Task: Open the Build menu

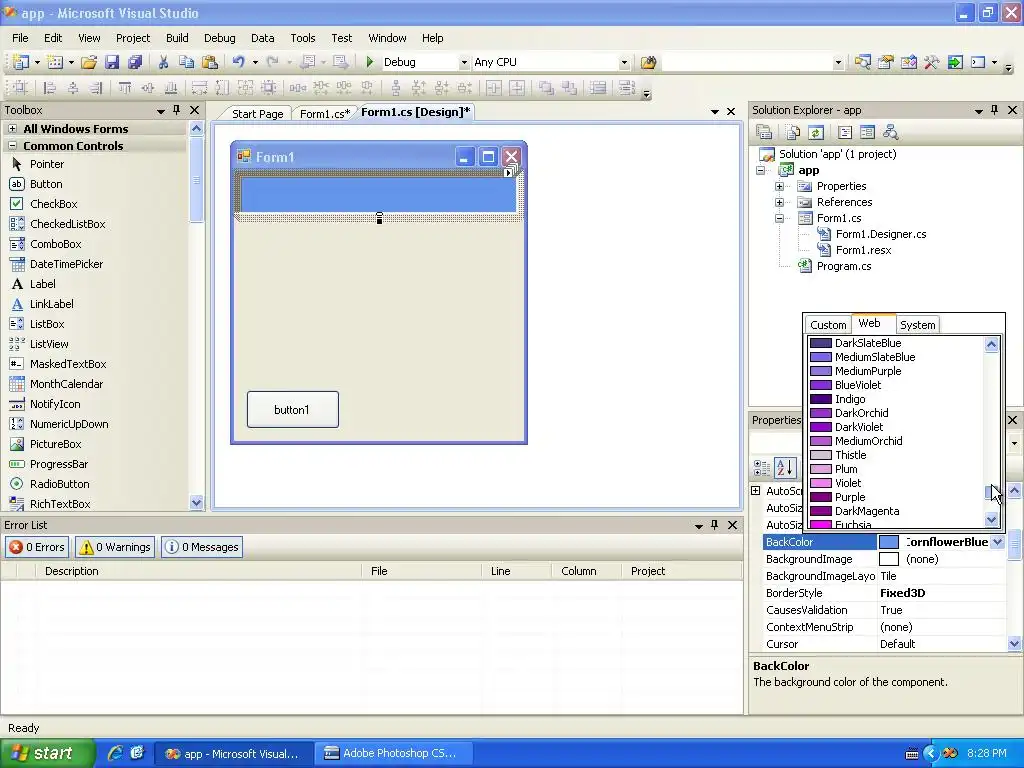Action: 177,38
